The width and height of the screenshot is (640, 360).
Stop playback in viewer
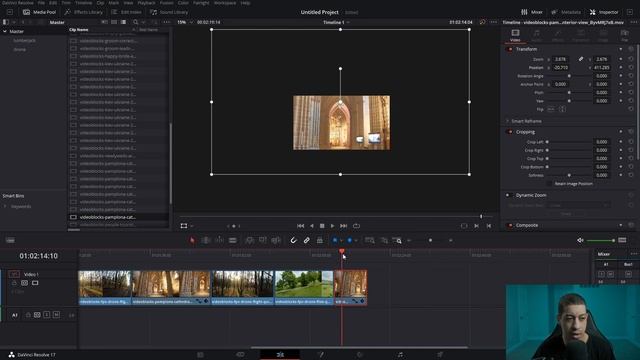coord(322,226)
